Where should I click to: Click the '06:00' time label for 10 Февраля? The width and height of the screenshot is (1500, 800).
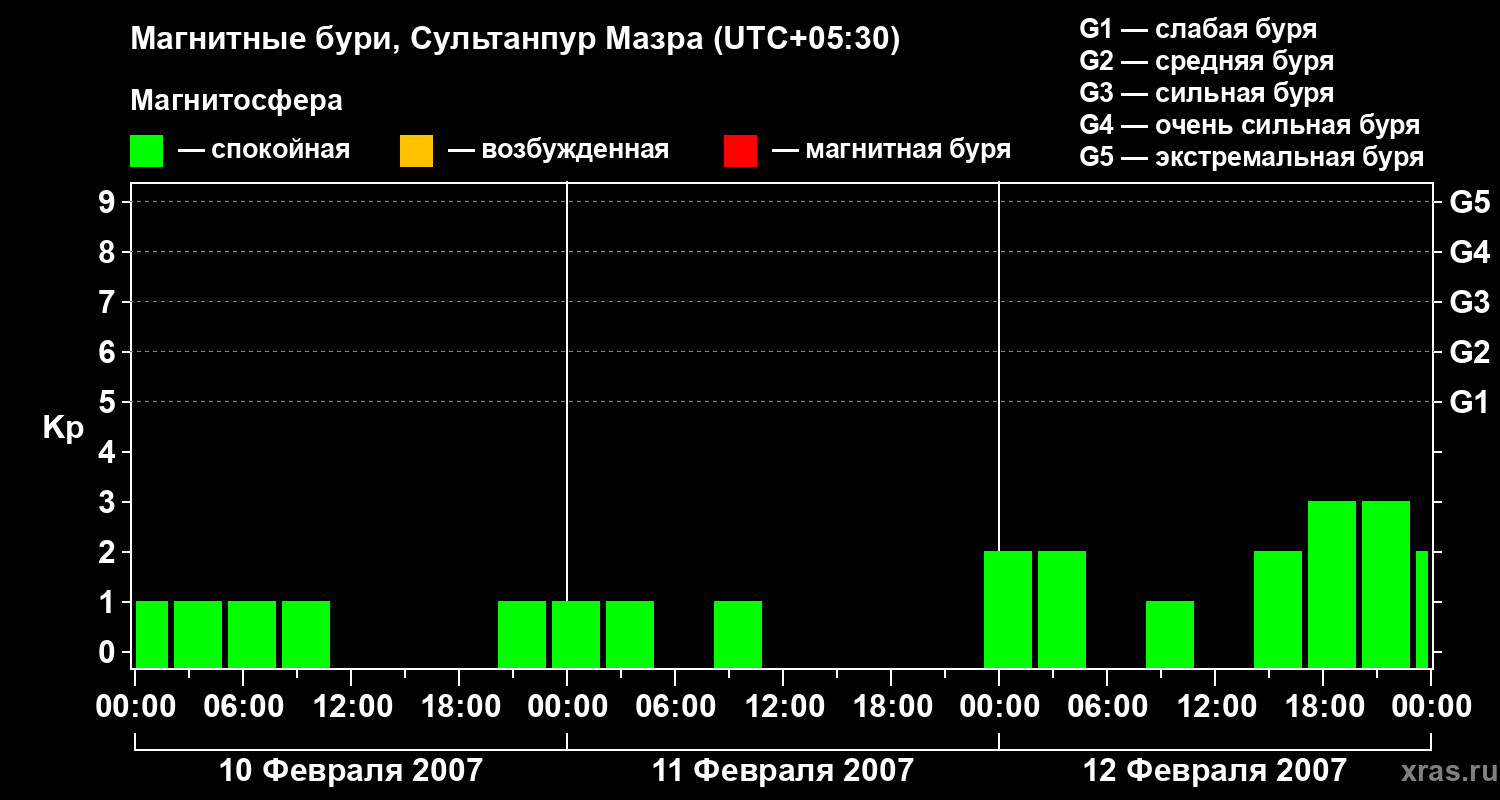[243, 707]
